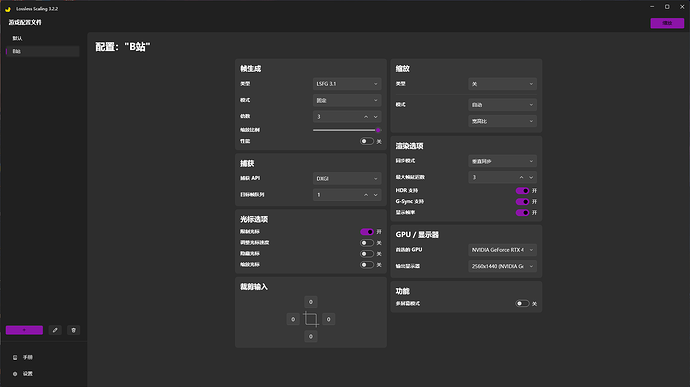The width and height of the screenshot is (690, 387).
Task: Decrease the 捕获 queue target with down arrow
Action: (x=376, y=195)
